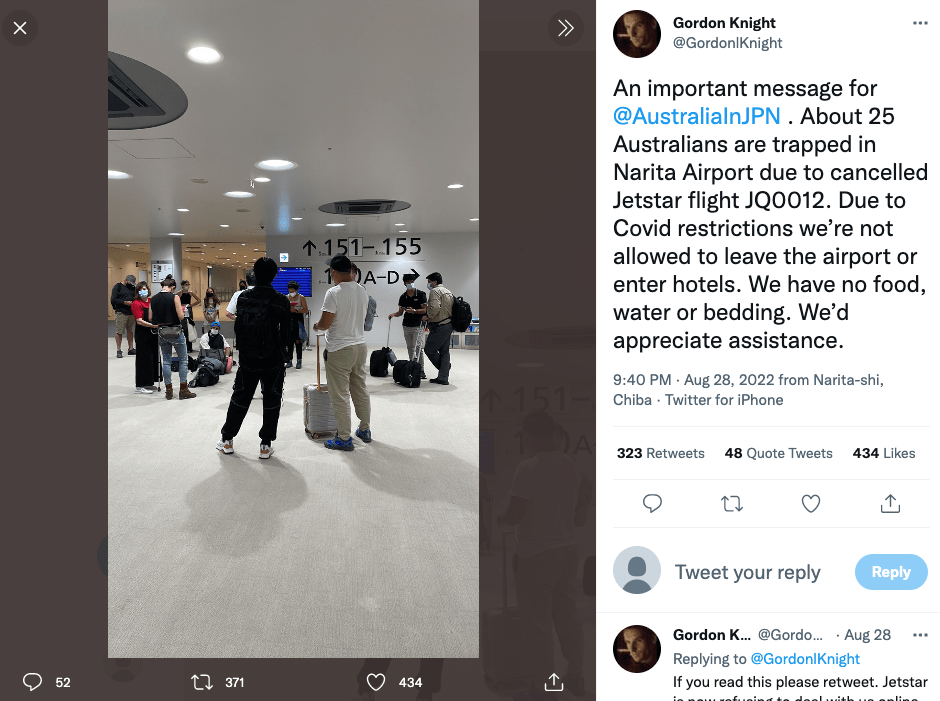Collapse the tweet sidebar with double-chevron icon
Screen dimensions: 940x701
(565, 28)
